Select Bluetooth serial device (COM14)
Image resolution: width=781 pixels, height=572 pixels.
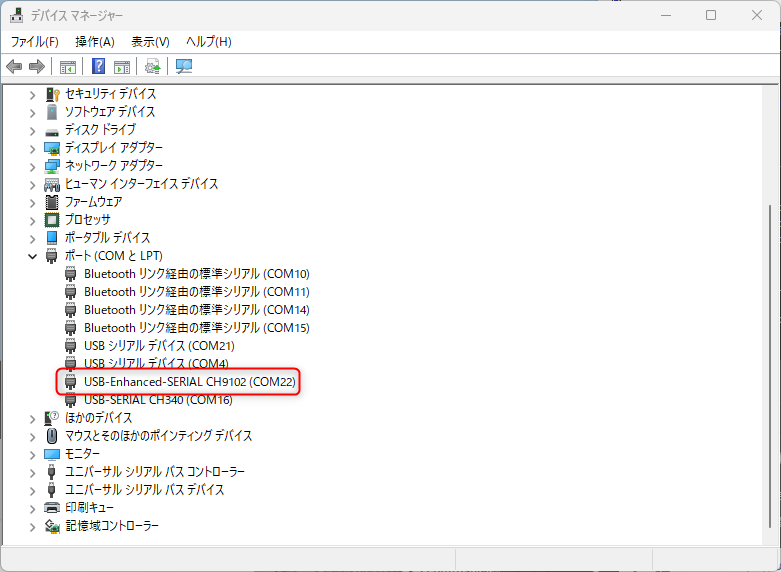pos(197,309)
